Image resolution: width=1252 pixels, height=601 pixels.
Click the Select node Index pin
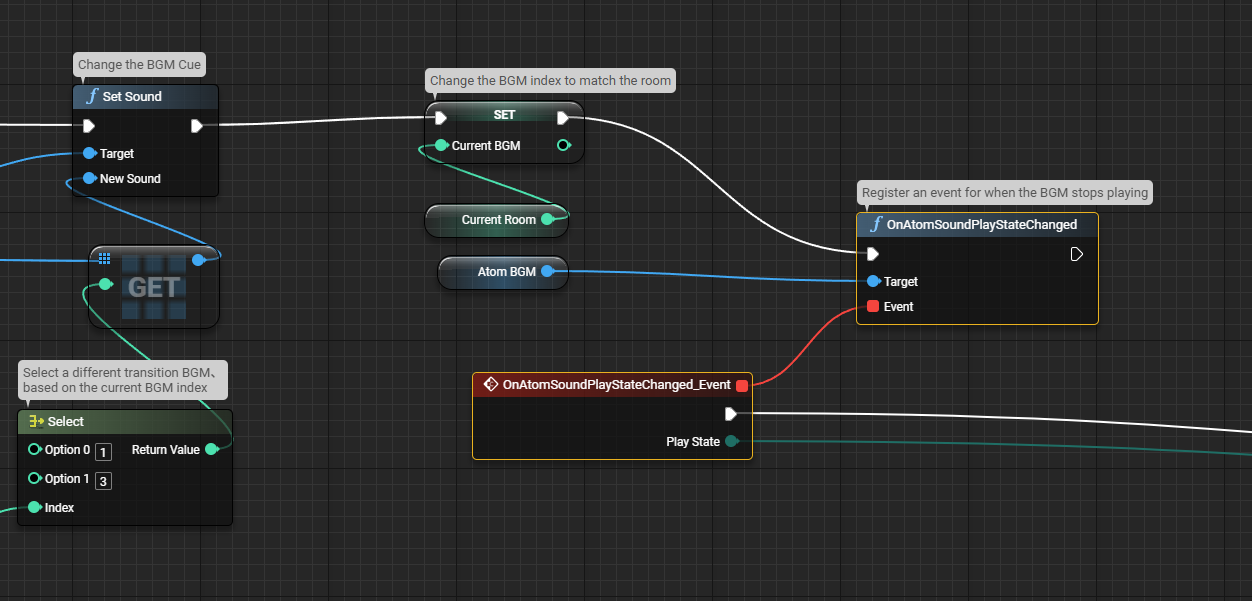coord(35,508)
